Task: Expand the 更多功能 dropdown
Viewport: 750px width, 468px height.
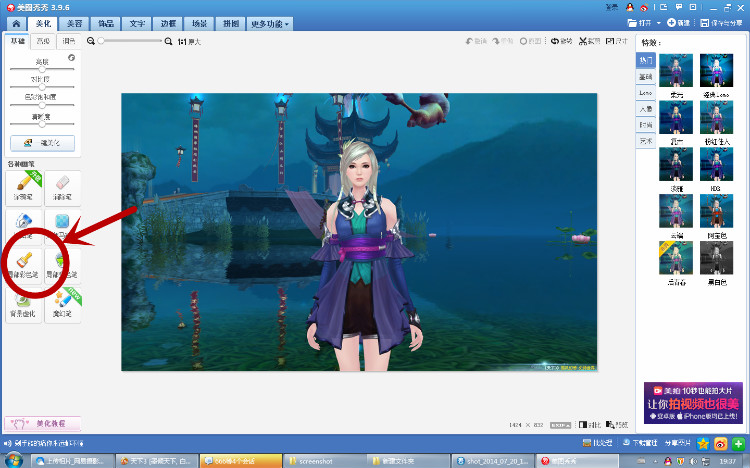Action: click(x=270, y=23)
